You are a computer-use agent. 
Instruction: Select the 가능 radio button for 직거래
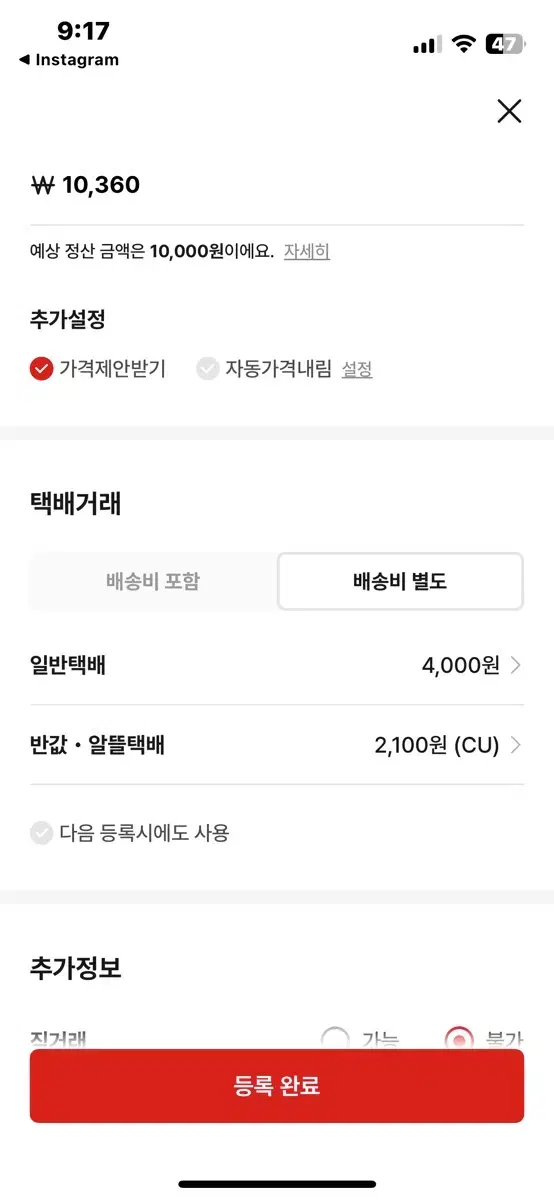tap(336, 1040)
